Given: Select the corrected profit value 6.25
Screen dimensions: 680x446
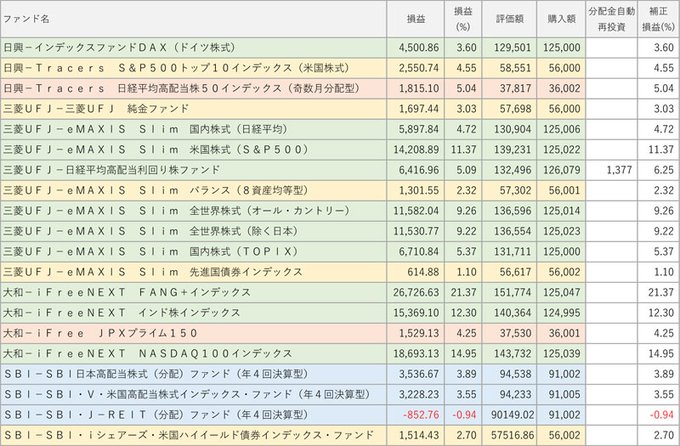Looking at the screenshot, I should 664,170.
